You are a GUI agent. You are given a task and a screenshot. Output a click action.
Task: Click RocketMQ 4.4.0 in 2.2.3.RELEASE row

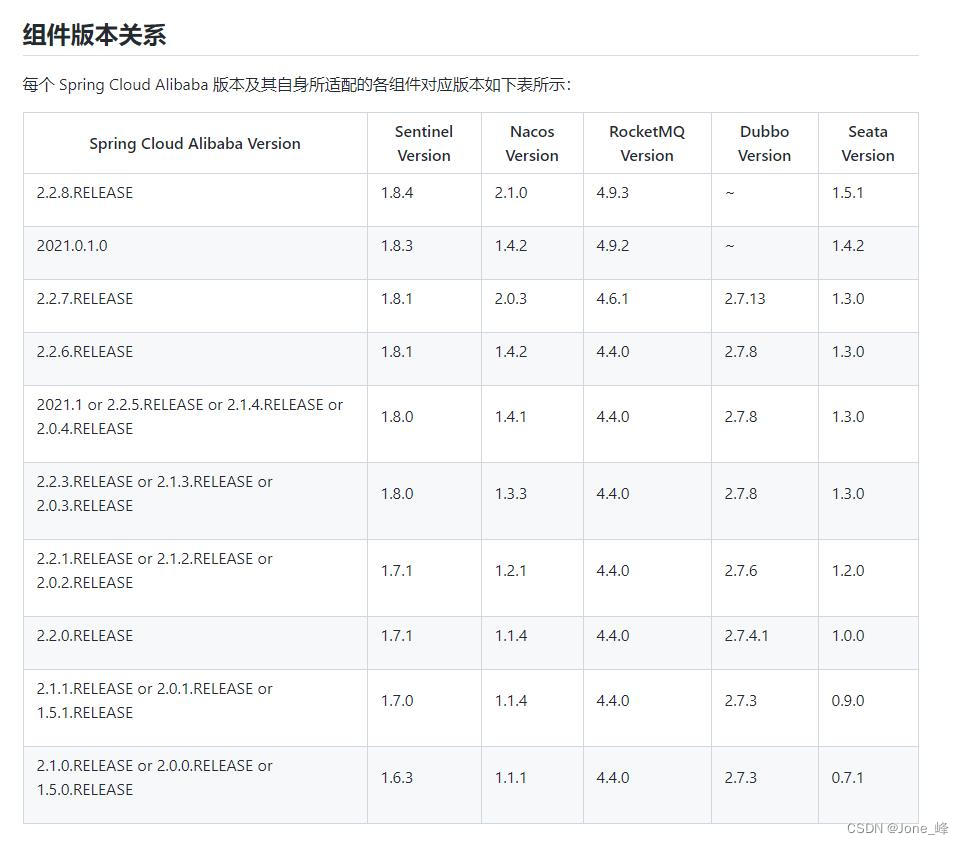612,493
